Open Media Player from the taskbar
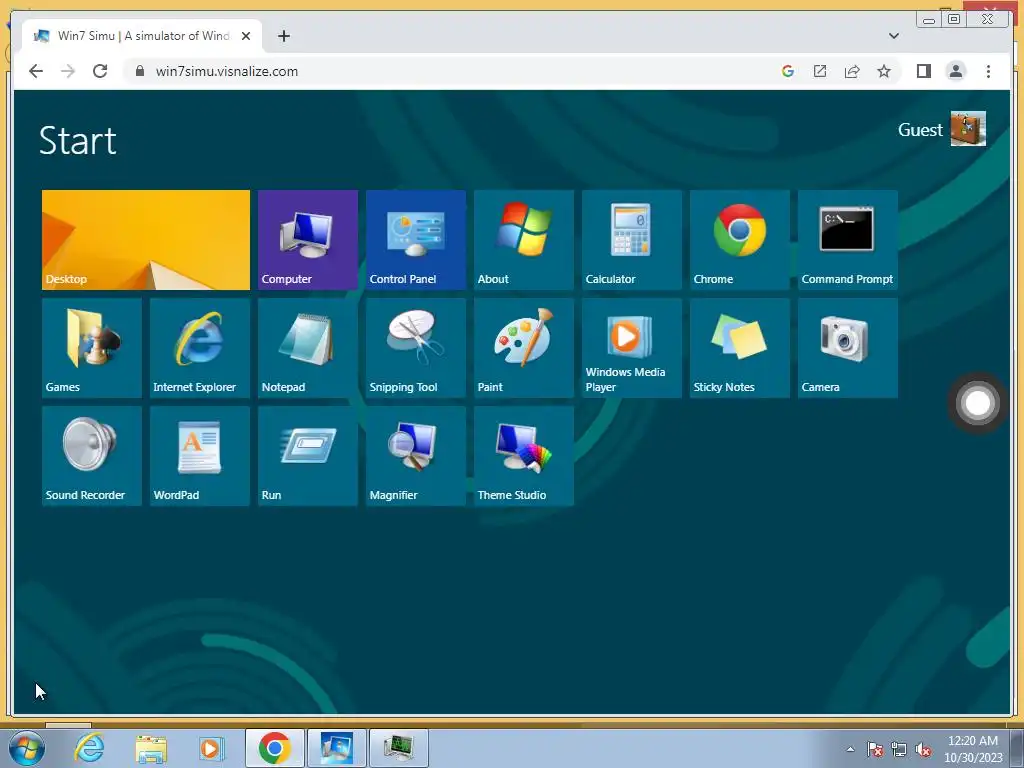This screenshot has height=768, width=1024. 212,748
